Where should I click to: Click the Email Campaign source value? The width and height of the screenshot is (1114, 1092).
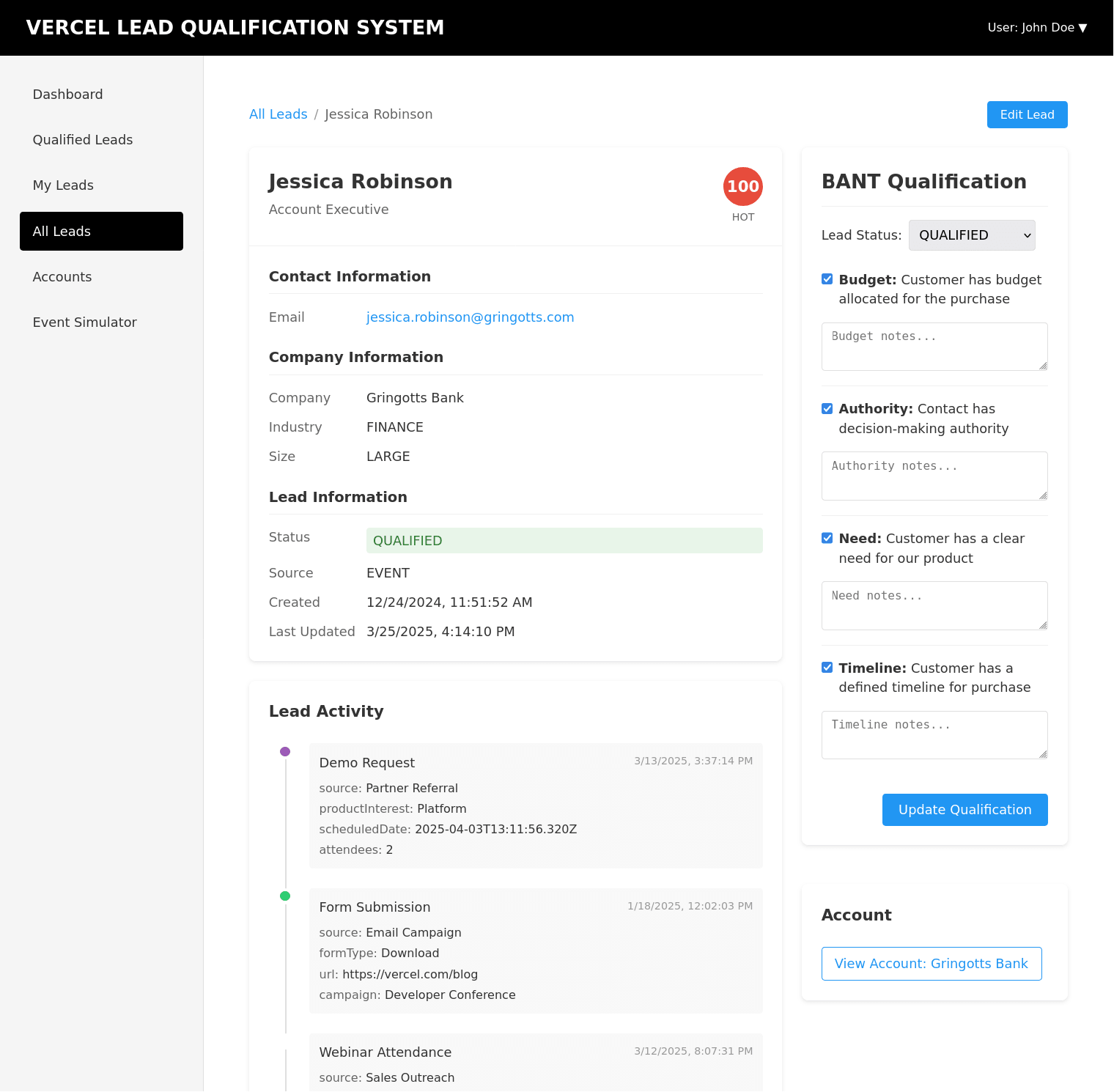pyautogui.click(x=413, y=933)
